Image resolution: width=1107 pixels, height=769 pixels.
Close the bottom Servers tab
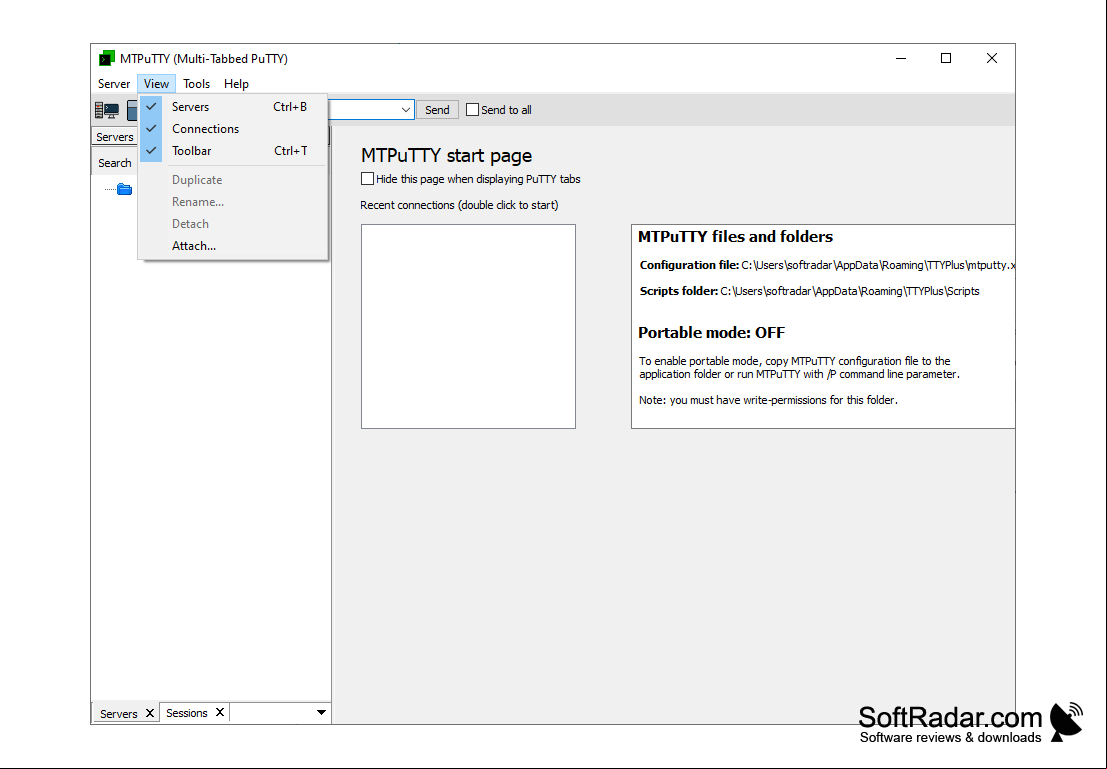click(150, 713)
